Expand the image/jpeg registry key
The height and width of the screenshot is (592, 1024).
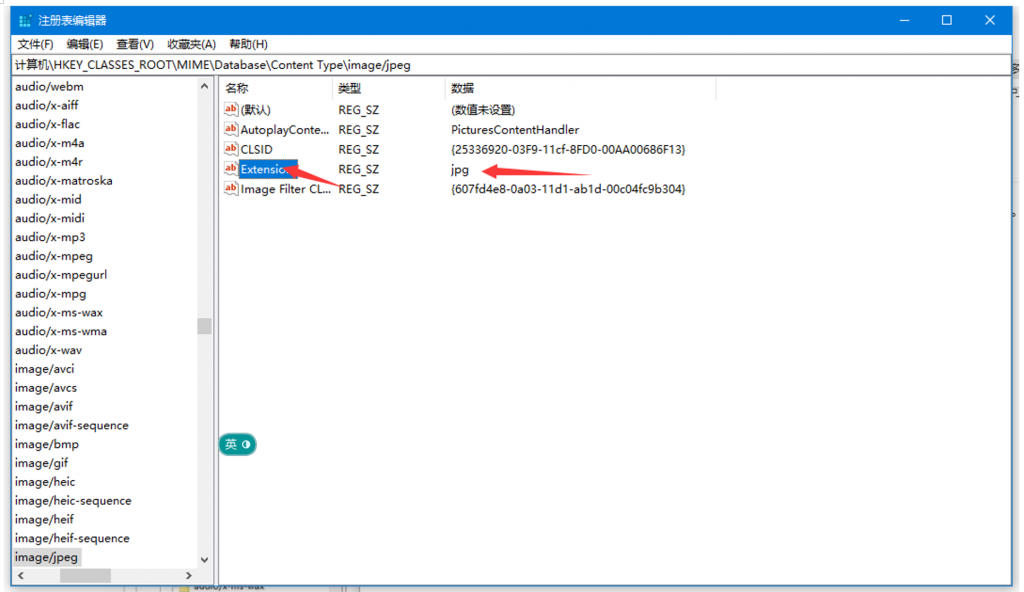click(x=46, y=556)
